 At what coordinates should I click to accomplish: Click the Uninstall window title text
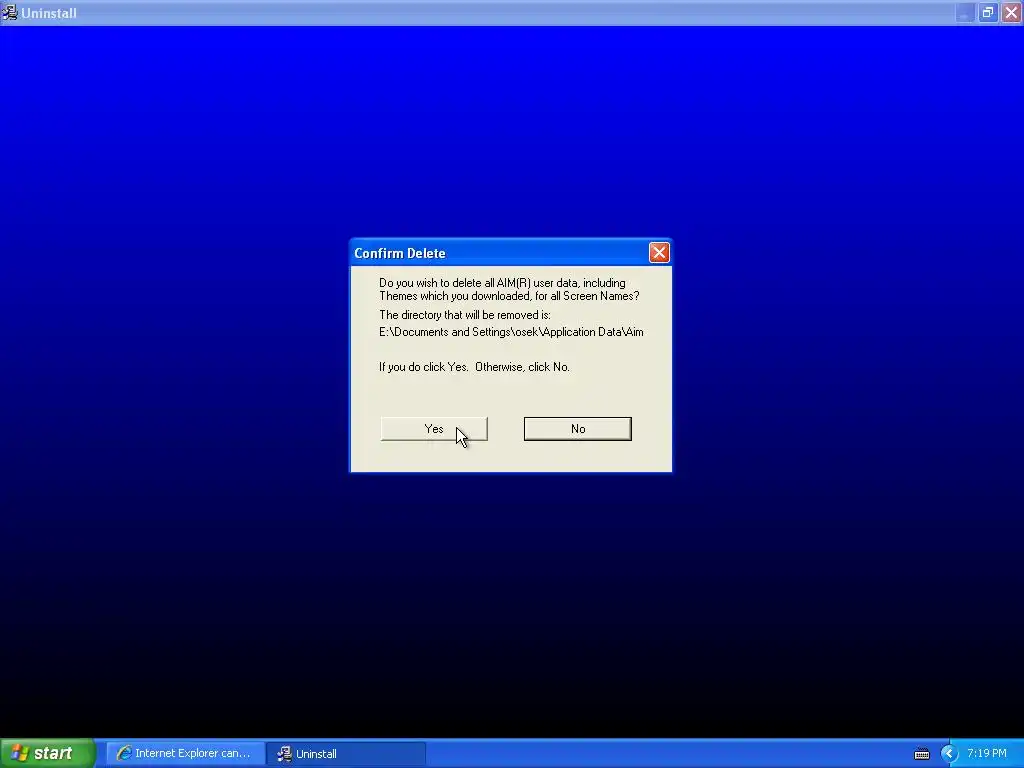point(49,13)
